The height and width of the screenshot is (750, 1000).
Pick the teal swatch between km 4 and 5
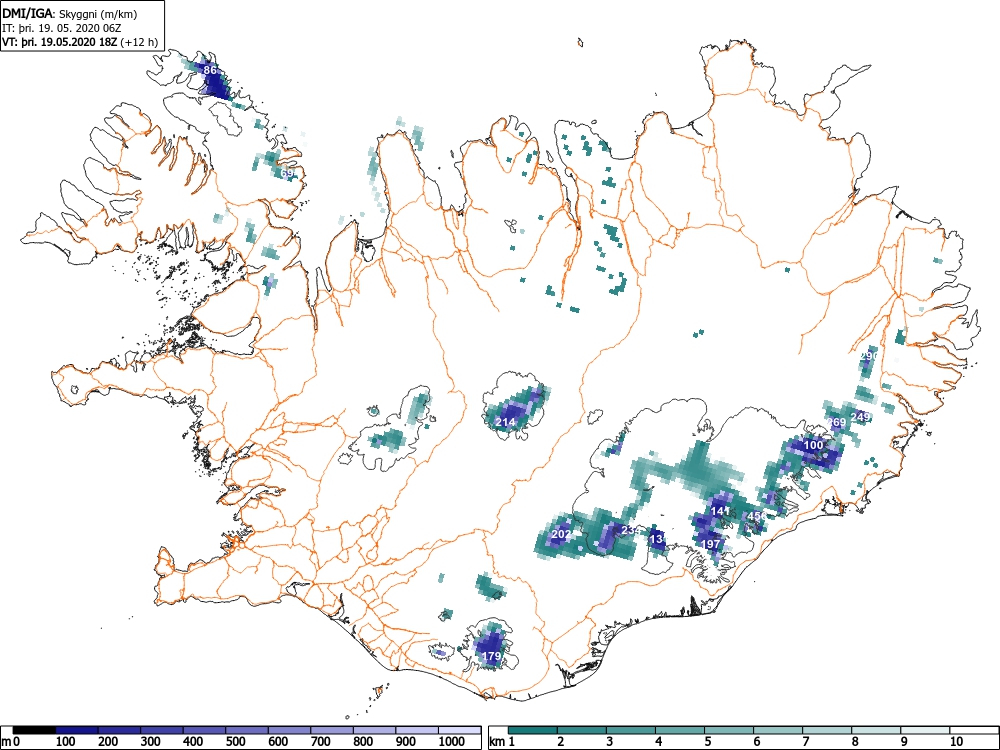(680, 730)
